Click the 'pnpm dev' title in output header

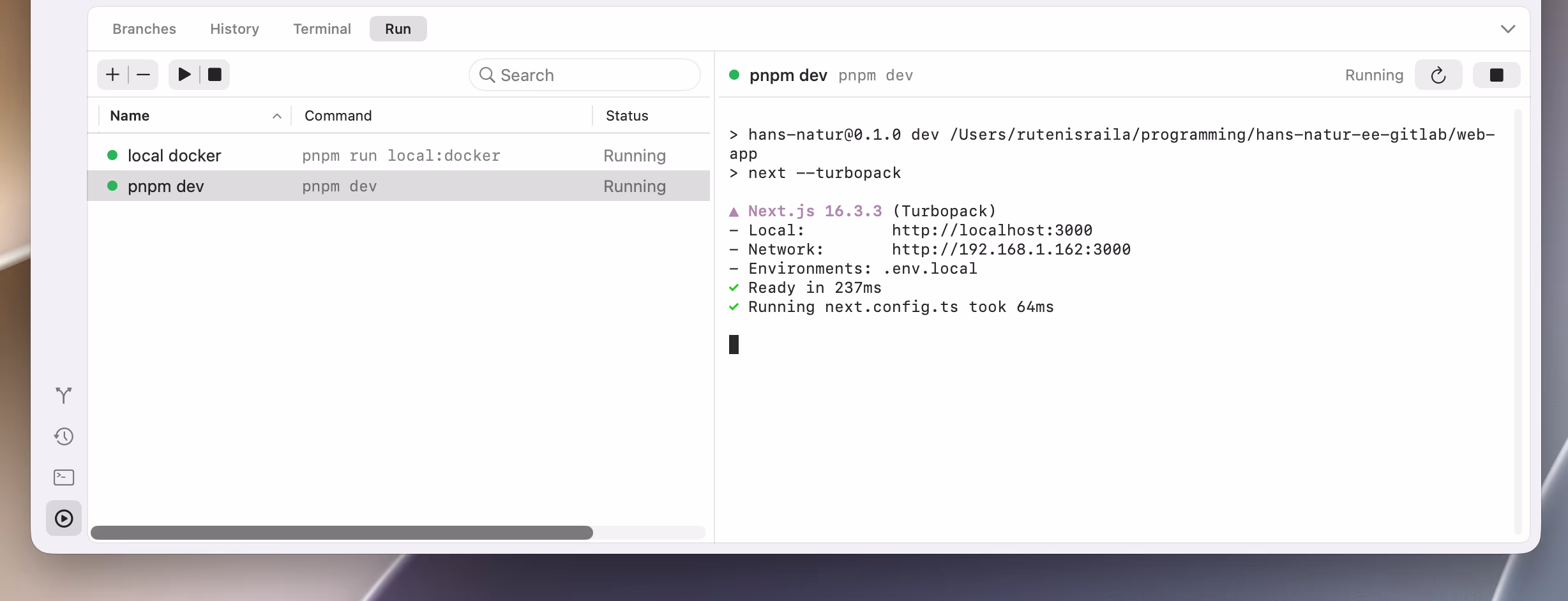(788, 75)
